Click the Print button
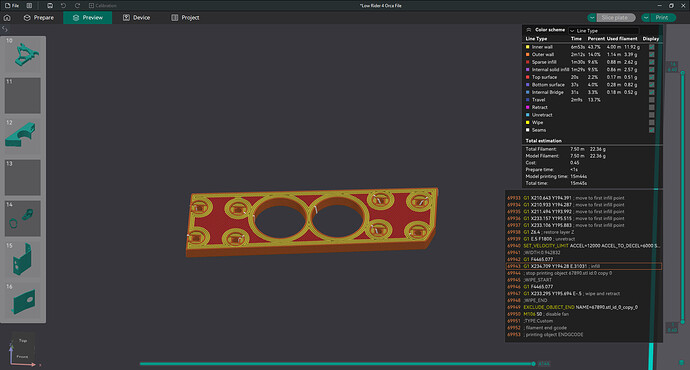 662,18
